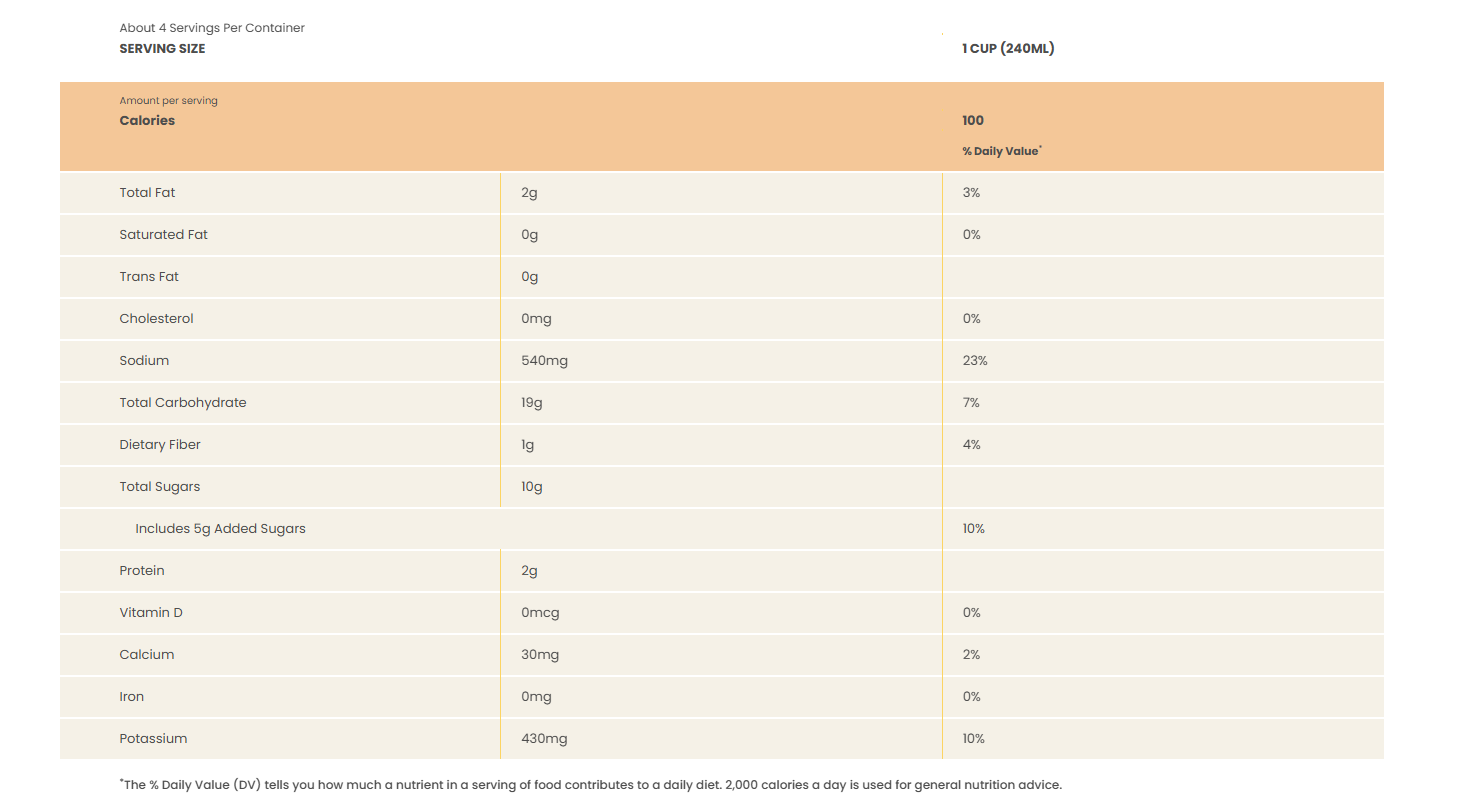Select the Potassium 430mg value

tap(544, 738)
